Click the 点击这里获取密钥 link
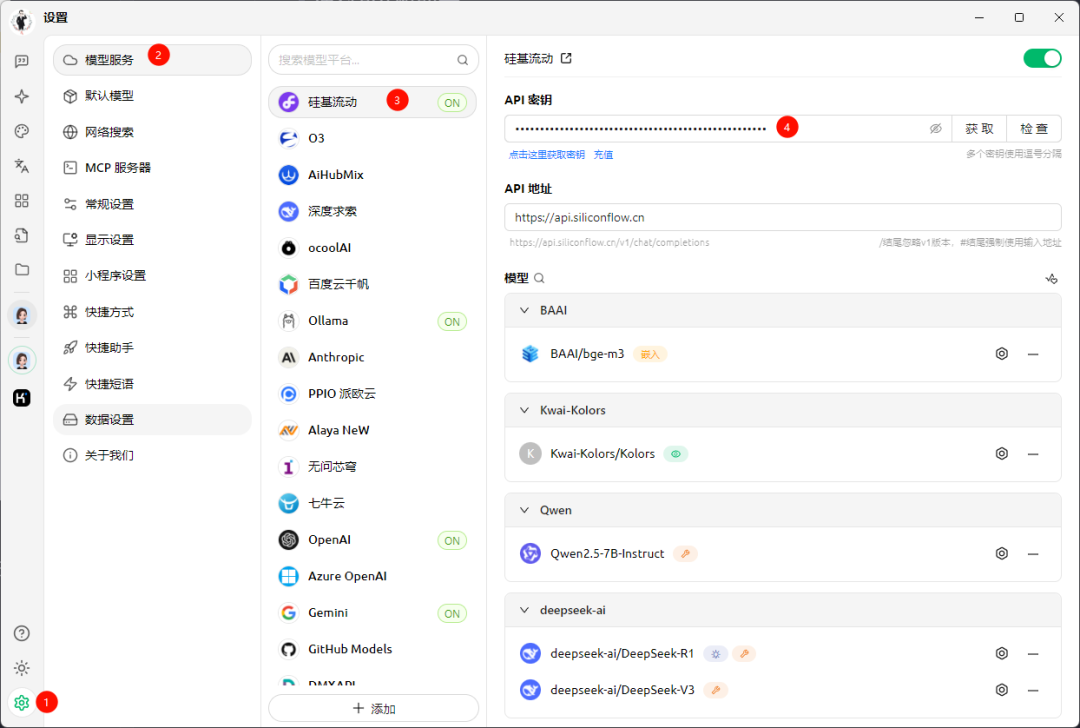Viewport: 1080px width, 728px height. point(547,155)
